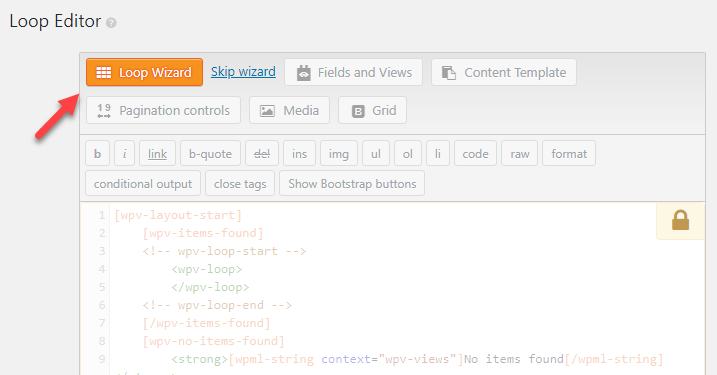Follow the Skip wizard link
The height and width of the screenshot is (375, 717).
(x=243, y=72)
